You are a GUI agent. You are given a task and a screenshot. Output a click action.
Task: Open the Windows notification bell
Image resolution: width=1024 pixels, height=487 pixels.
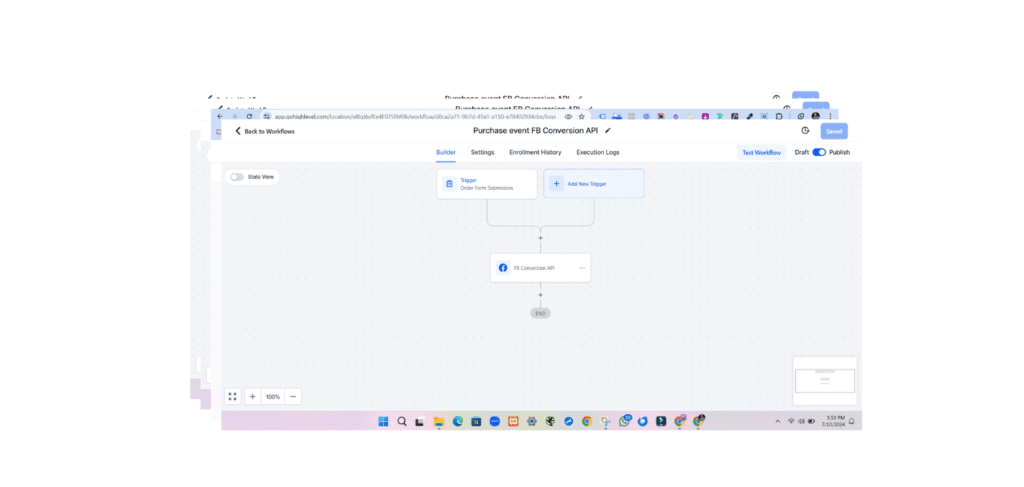pyautogui.click(x=851, y=421)
